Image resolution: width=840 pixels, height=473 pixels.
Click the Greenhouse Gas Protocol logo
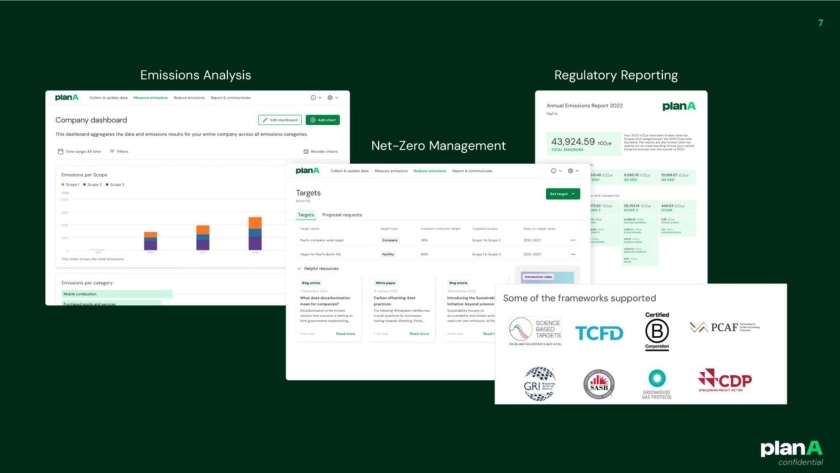658,383
